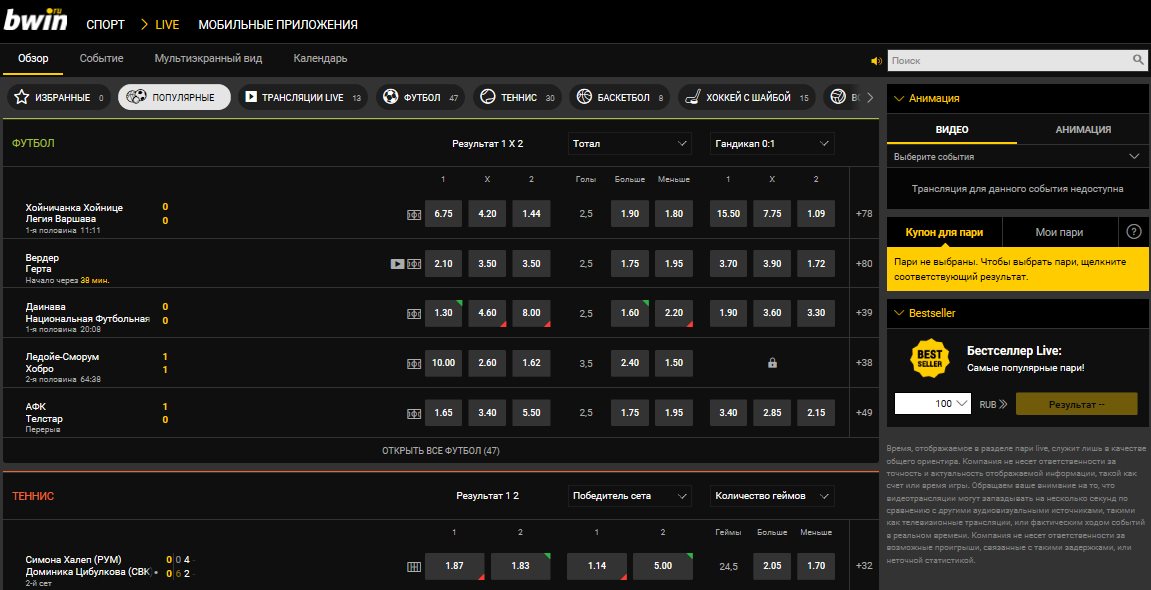Viewport: 1151px width, 590px height.
Task: Open pitch animation icon for АФК Телстар
Action: pos(414,413)
